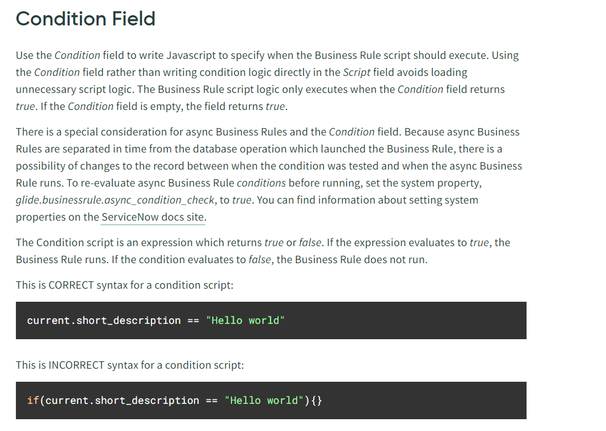Click the italic word Script in the first paragraph
This screenshot has width=606, height=431.
click(356, 72)
